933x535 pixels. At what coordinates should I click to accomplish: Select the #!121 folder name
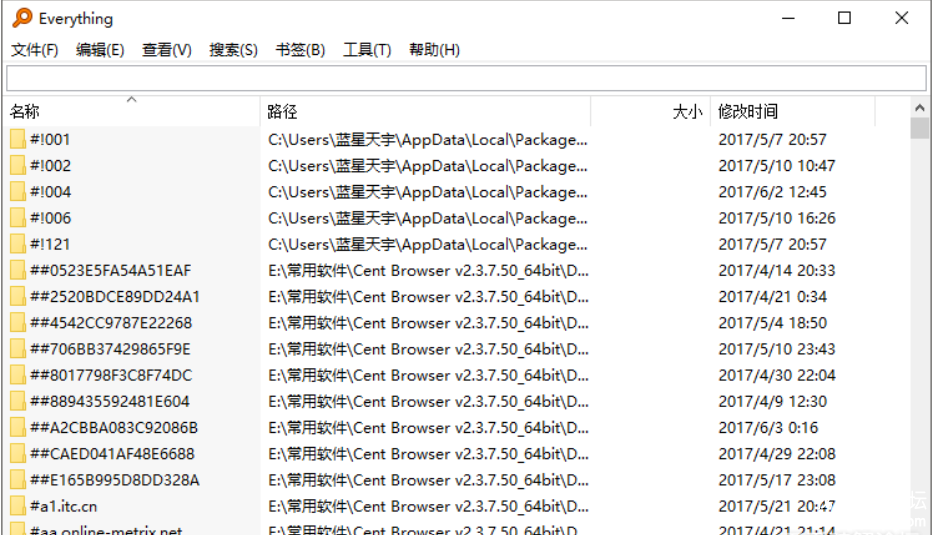coord(51,244)
